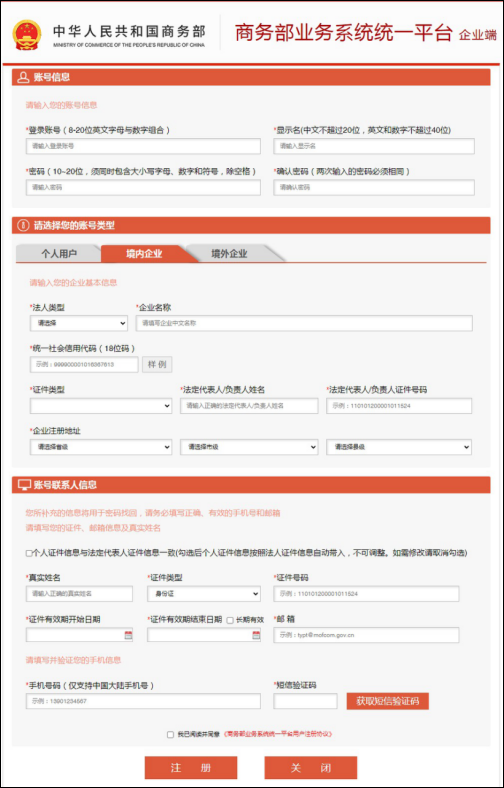Screen dimensions: 504x788
Task: Expand the 法人类型 dropdown
Action: coord(79,323)
